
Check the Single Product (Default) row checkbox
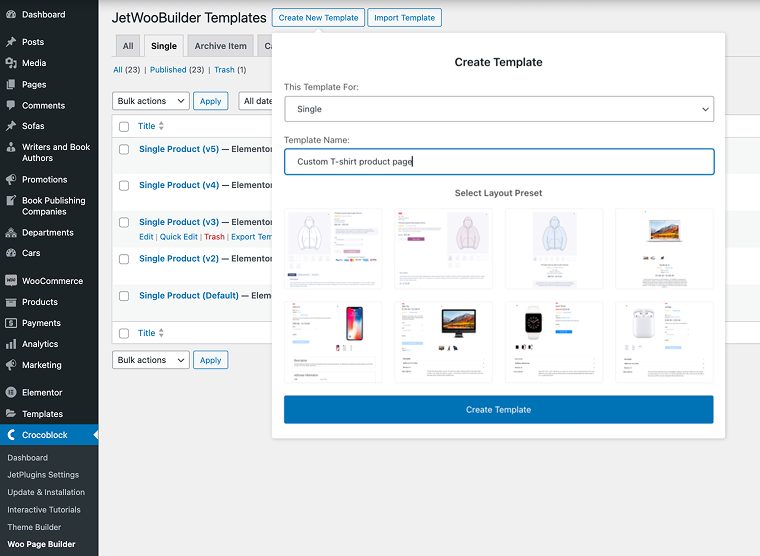124,296
